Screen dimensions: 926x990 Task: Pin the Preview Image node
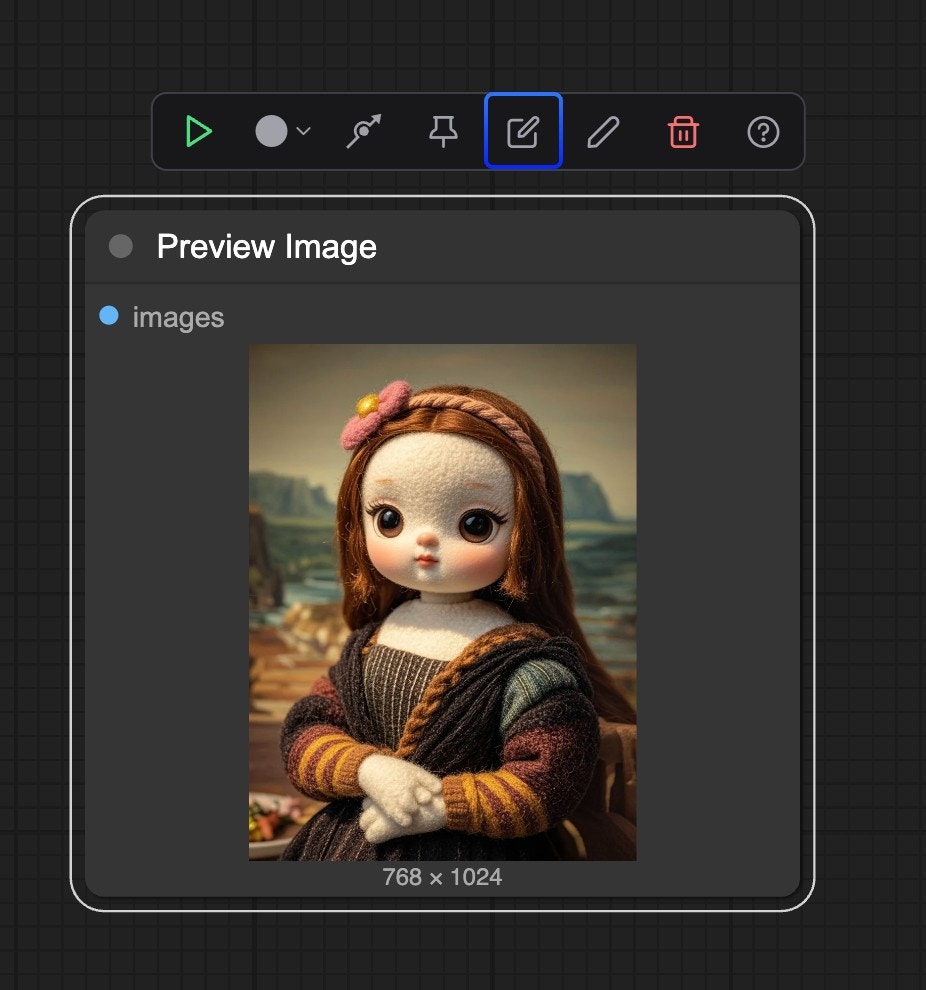tap(443, 131)
